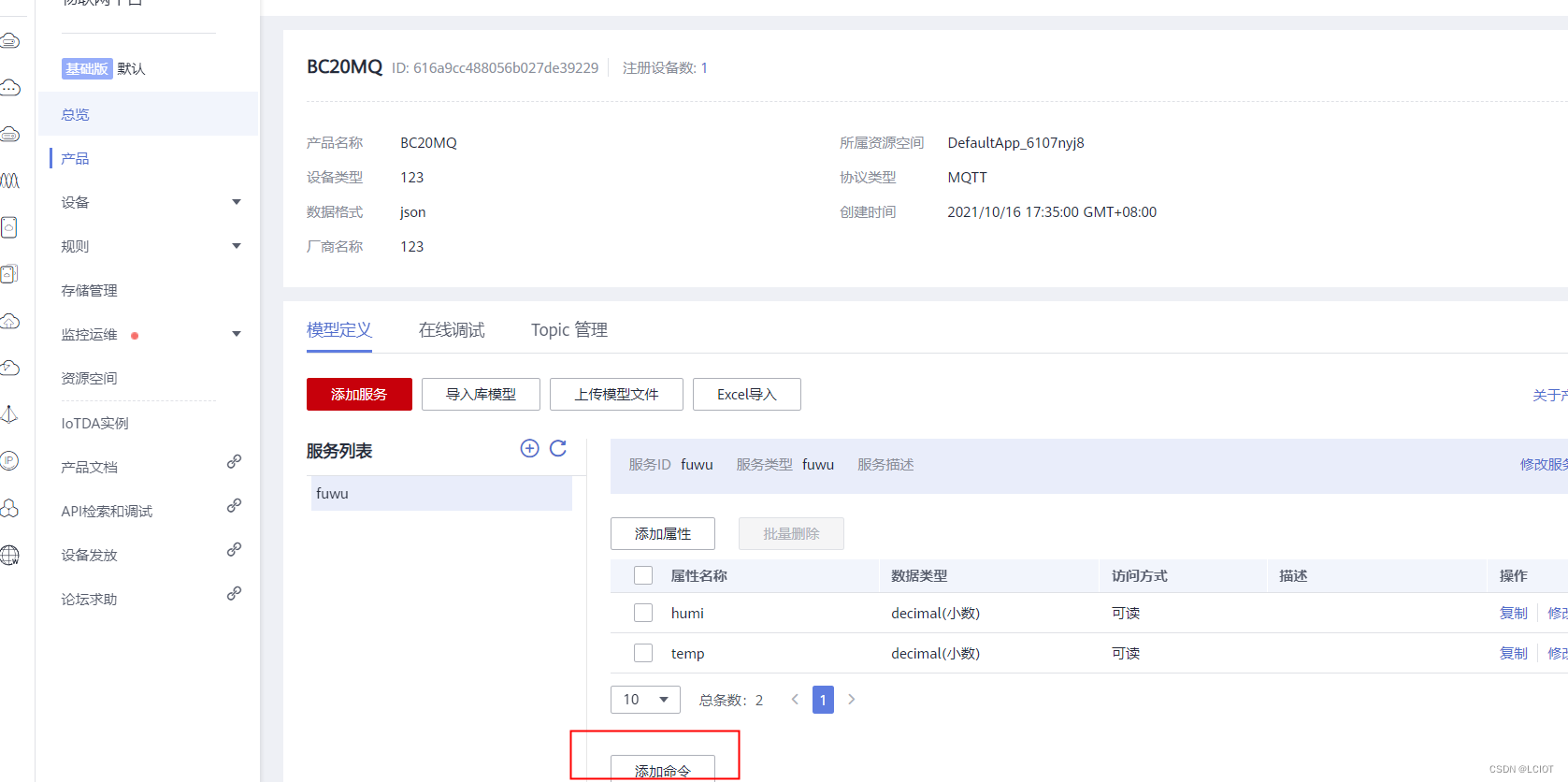This screenshot has height=782, width=1568.
Task: Click the three-hexagon cluster icon
Action: pyautogui.click(x=9, y=508)
